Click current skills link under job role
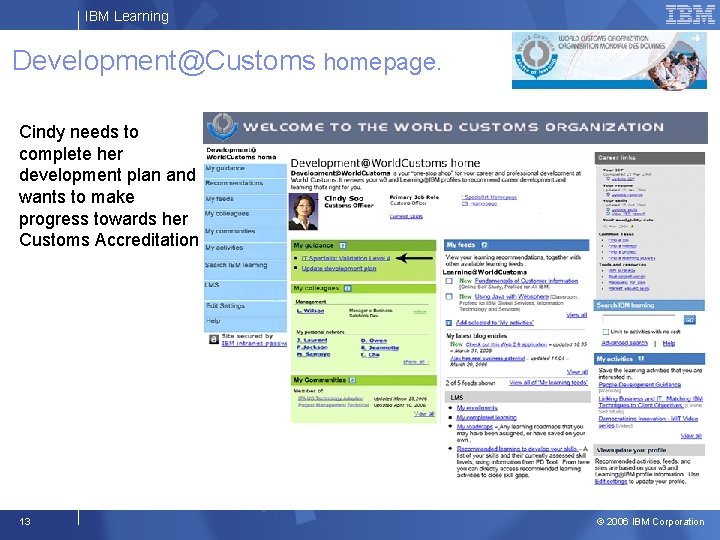 click(x=406, y=216)
